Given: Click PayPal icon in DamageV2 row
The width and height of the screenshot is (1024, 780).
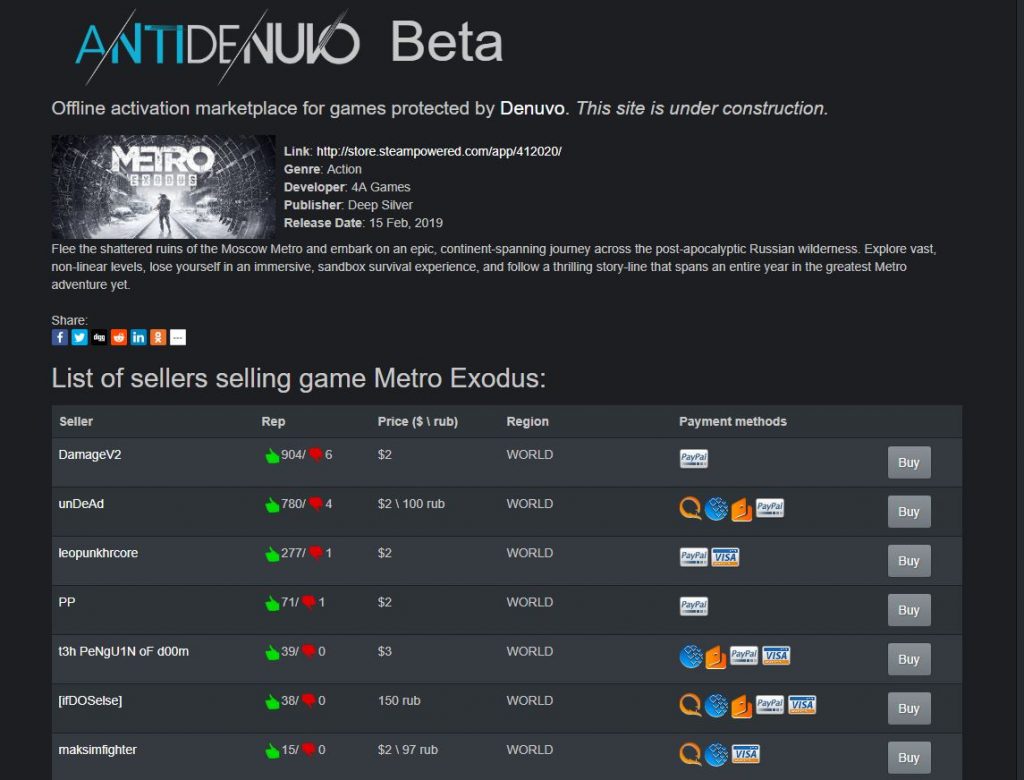Looking at the screenshot, I should click(694, 459).
